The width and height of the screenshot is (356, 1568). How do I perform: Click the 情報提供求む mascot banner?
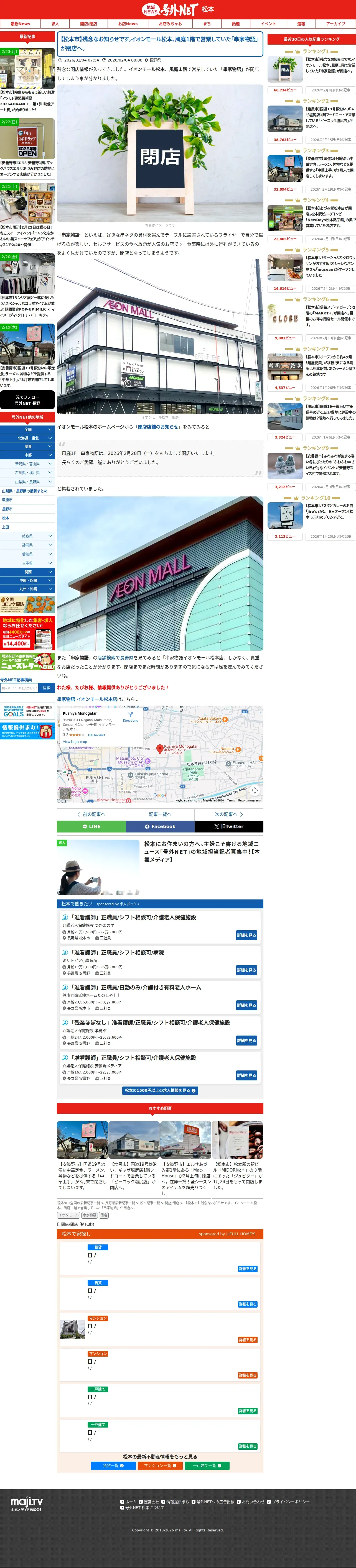(x=27, y=731)
